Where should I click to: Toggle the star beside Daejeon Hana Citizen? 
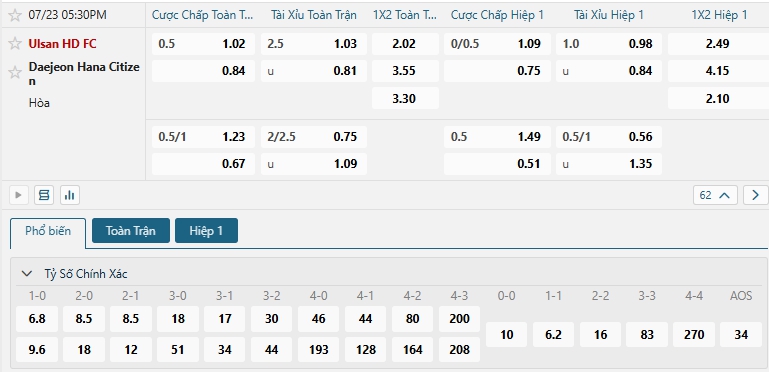[x=15, y=73]
